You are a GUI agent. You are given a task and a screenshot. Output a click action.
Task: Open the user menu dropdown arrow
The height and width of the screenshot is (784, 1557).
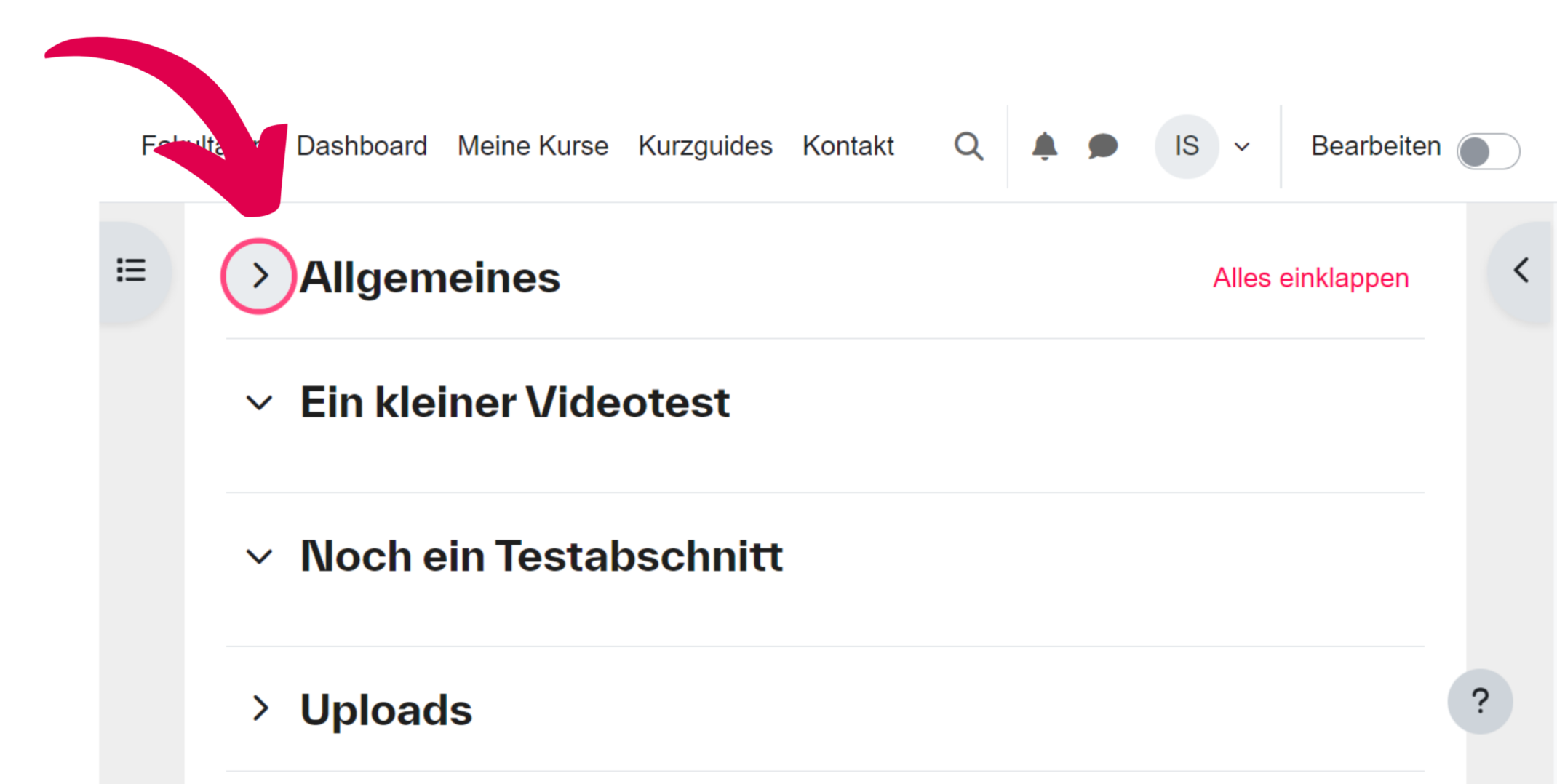coord(1242,147)
